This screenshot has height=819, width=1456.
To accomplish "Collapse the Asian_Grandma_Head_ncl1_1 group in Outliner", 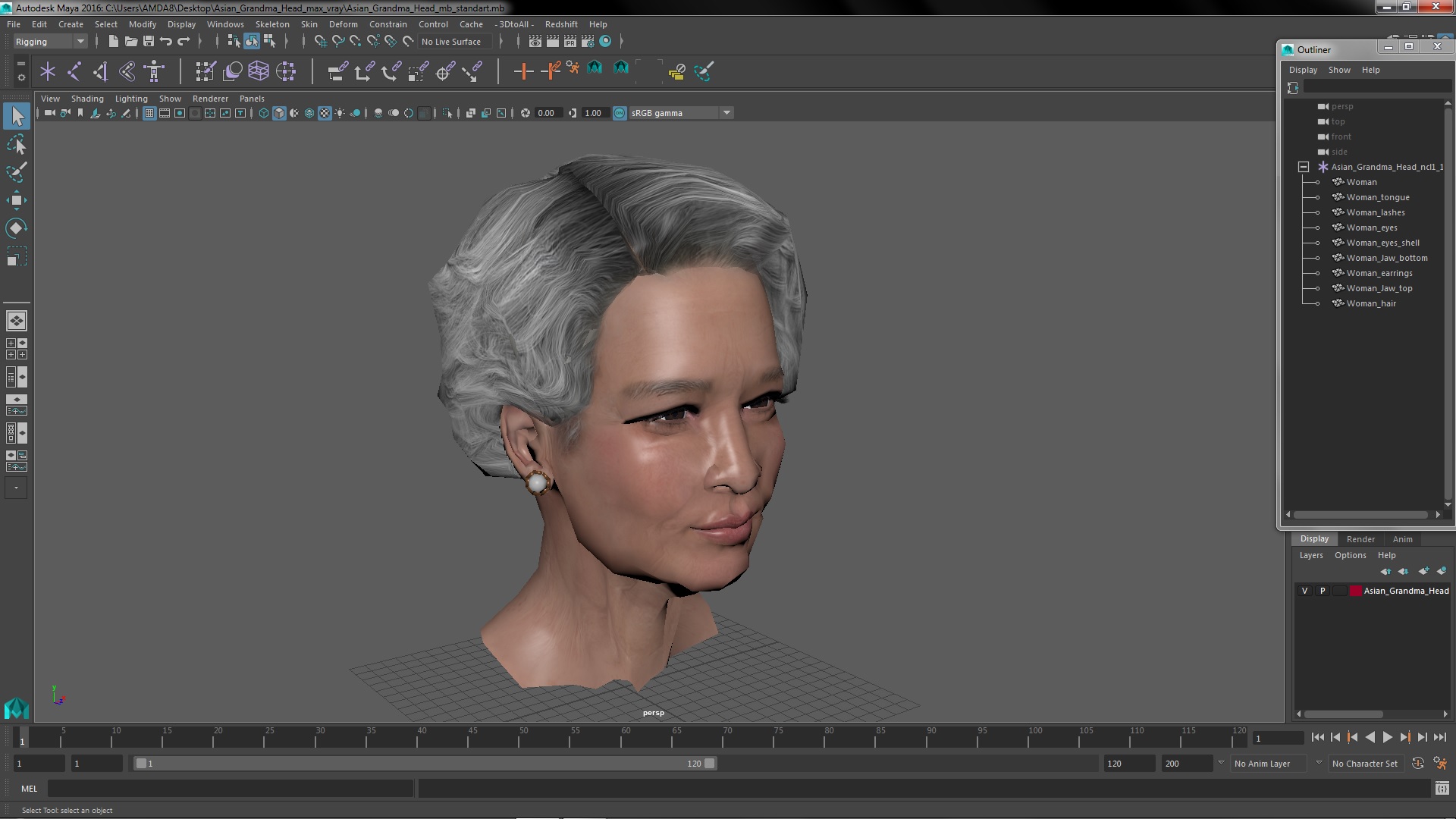I will point(1303,167).
